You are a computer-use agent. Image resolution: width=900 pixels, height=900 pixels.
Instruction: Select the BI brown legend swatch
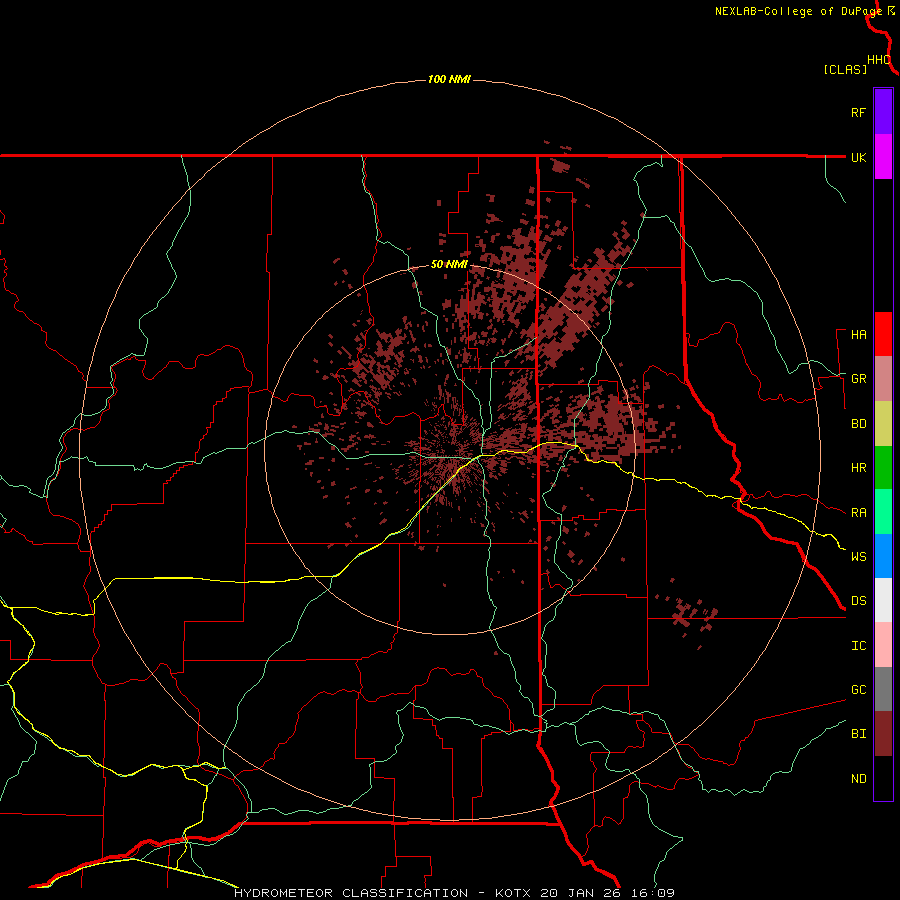[883, 734]
